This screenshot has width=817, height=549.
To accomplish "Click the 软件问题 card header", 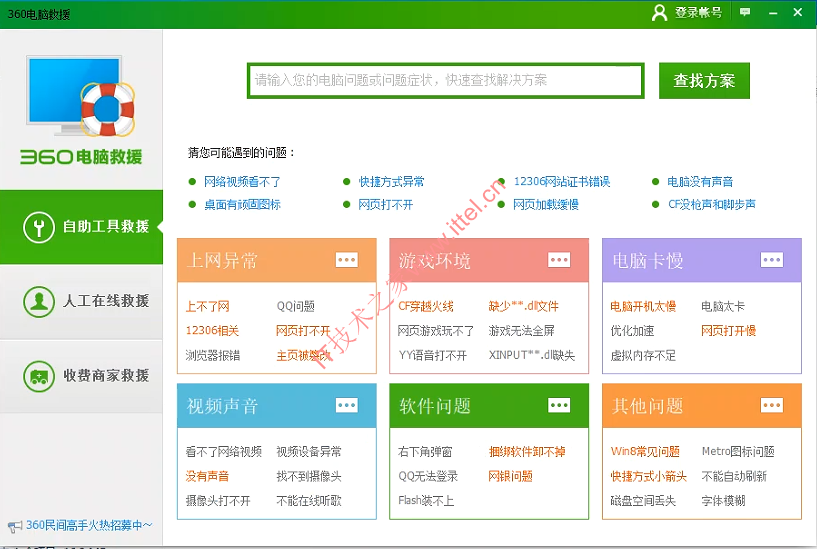I will click(489, 406).
